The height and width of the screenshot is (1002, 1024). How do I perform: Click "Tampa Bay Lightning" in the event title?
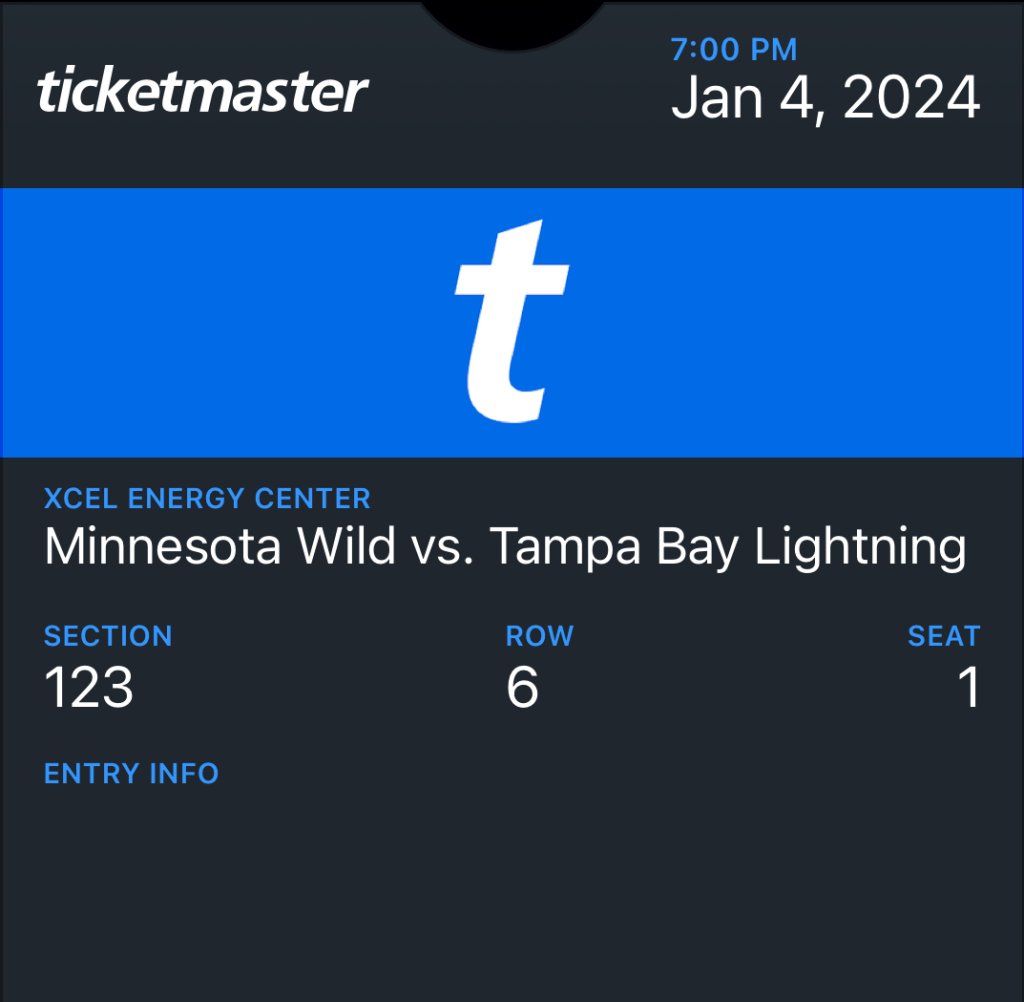point(728,547)
